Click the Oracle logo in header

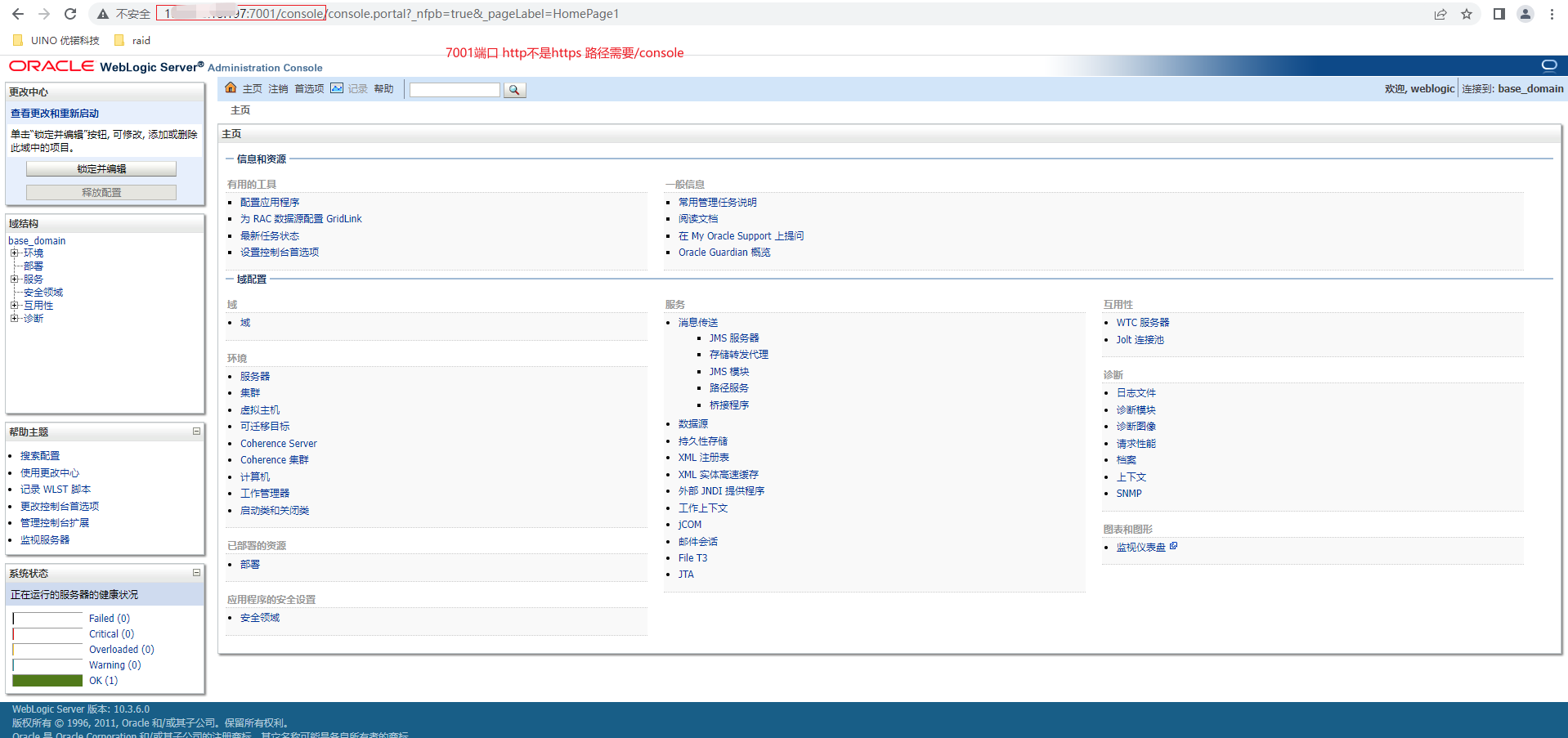[52, 66]
